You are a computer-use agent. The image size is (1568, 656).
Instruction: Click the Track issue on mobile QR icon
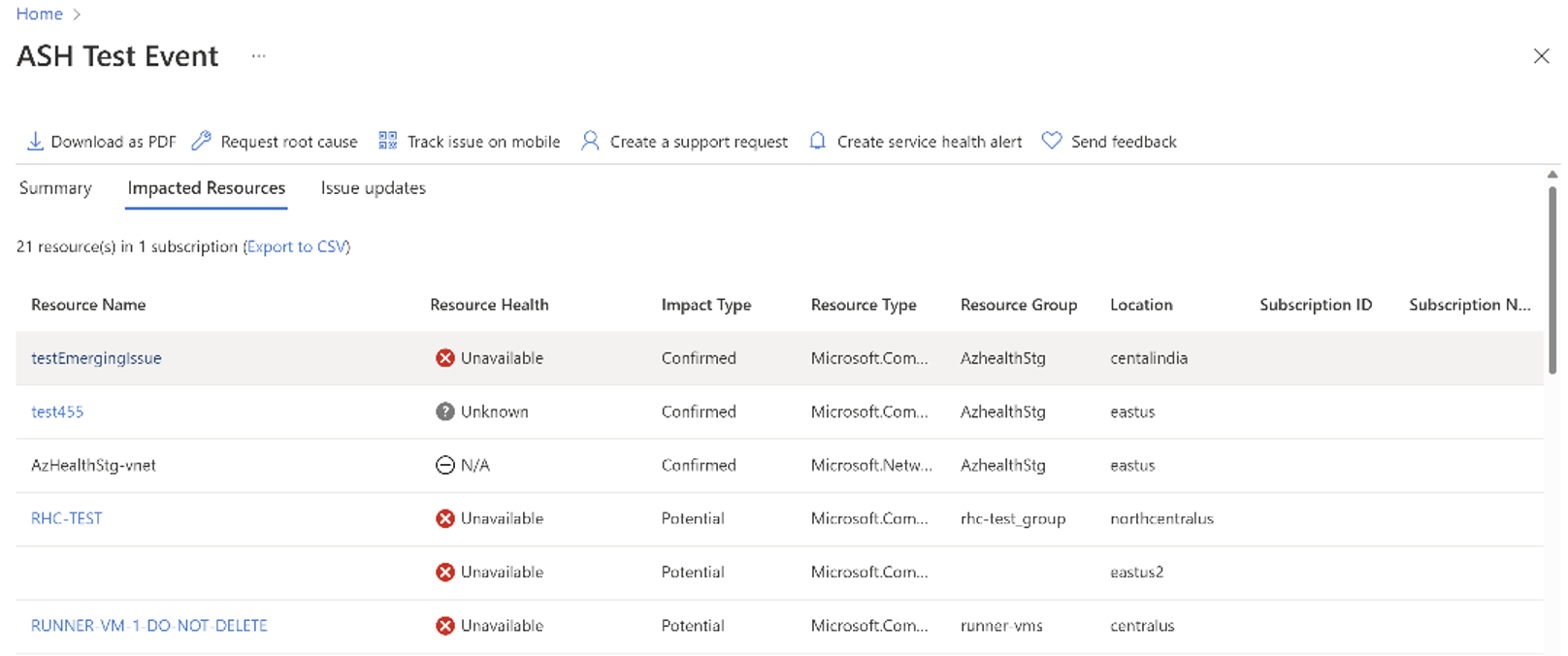[x=388, y=142]
